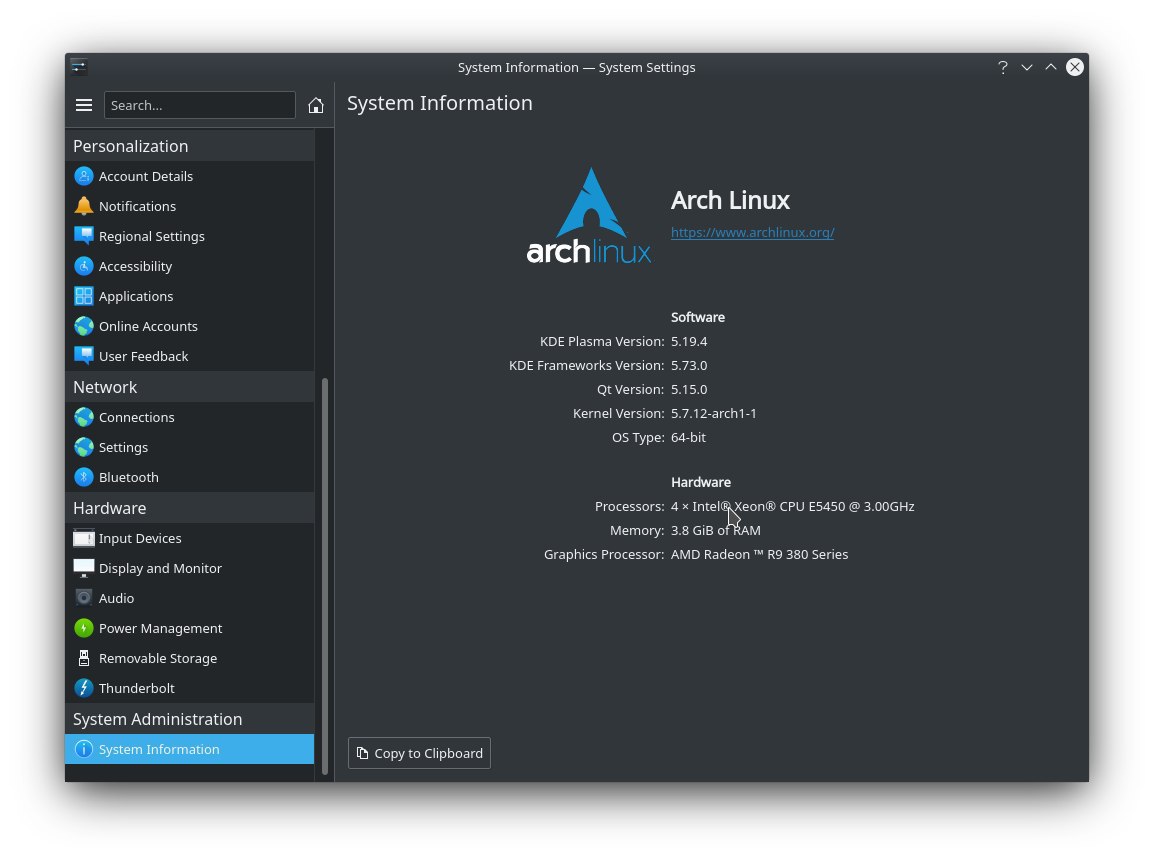Click the Processors Xeon E5450 text
This screenshot has width=1154, height=859.
(793, 506)
